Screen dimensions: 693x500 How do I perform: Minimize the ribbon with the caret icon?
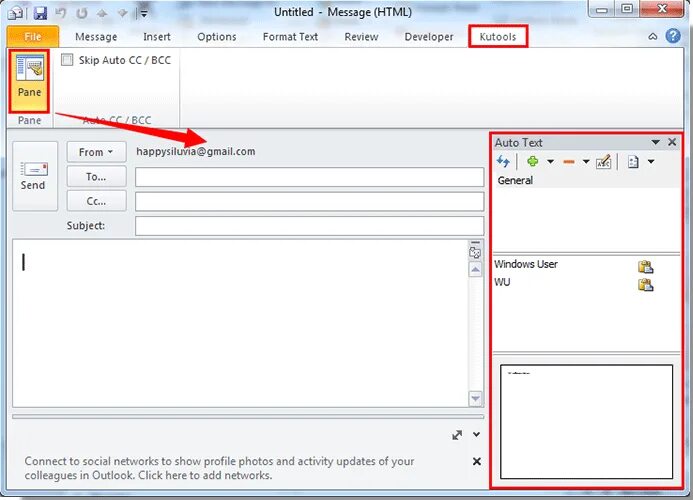(653, 37)
